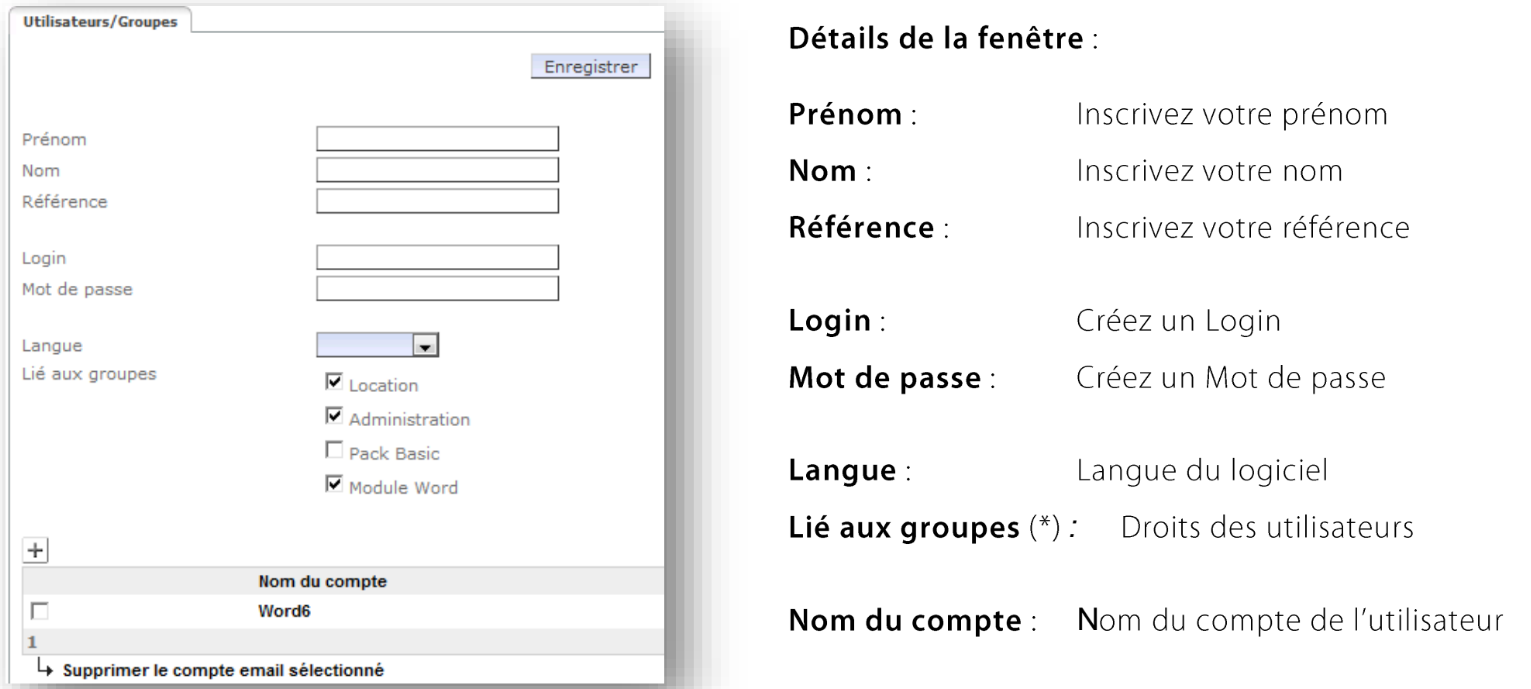Click the plus icon to add an account

click(36, 551)
